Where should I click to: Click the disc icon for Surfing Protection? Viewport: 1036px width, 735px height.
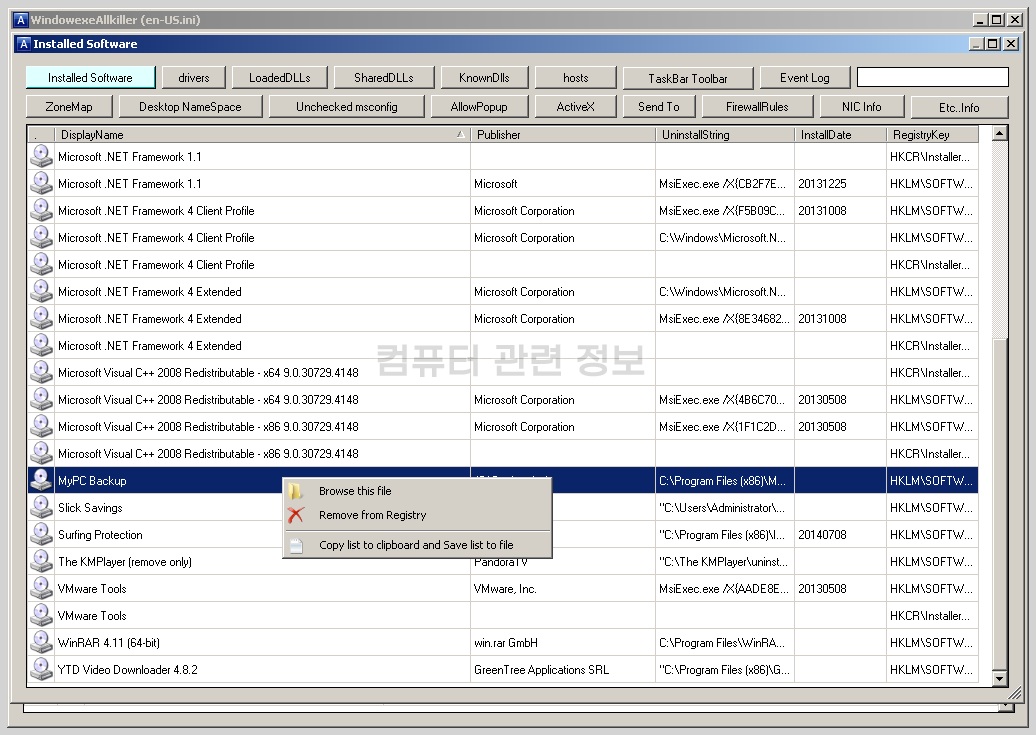(x=41, y=535)
